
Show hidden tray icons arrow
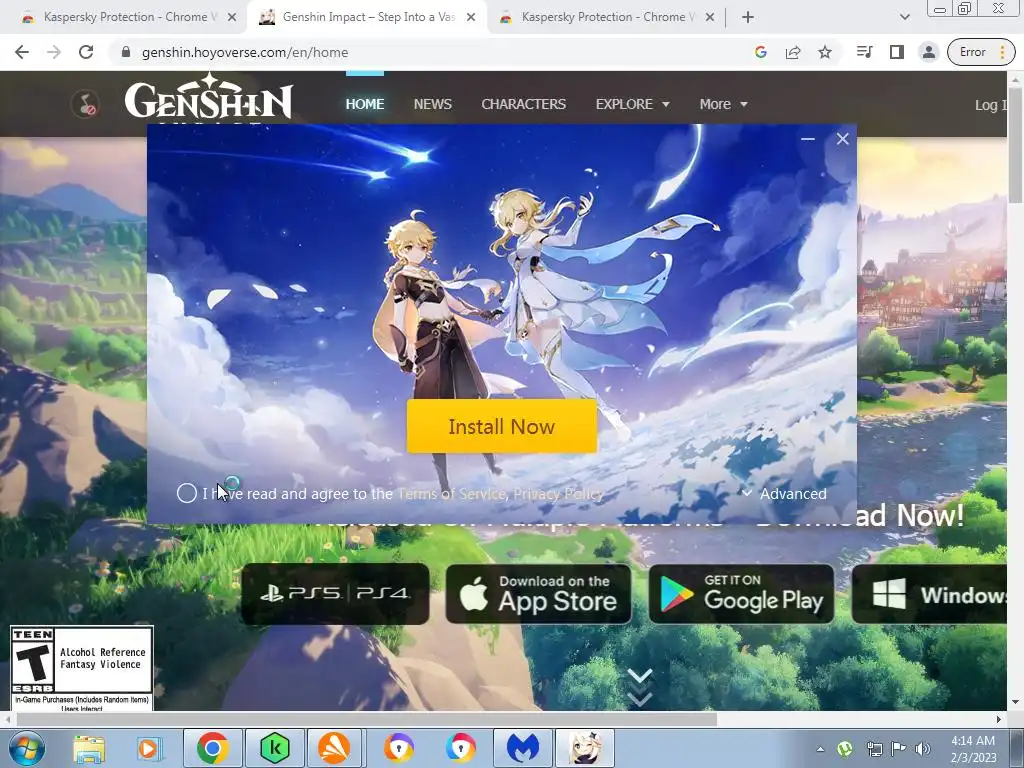(x=820, y=749)
